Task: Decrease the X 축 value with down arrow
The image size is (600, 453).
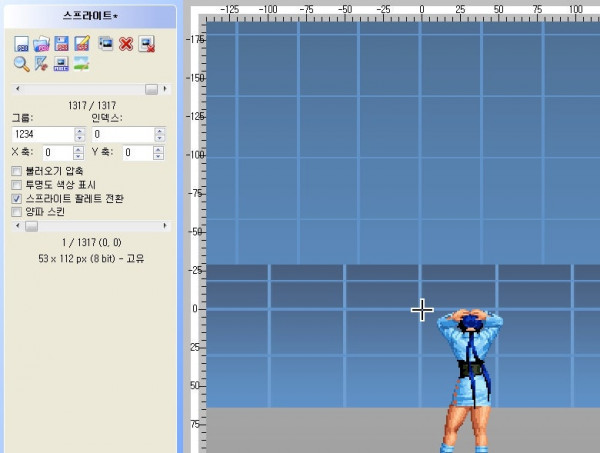Action: tap(78, 156)
